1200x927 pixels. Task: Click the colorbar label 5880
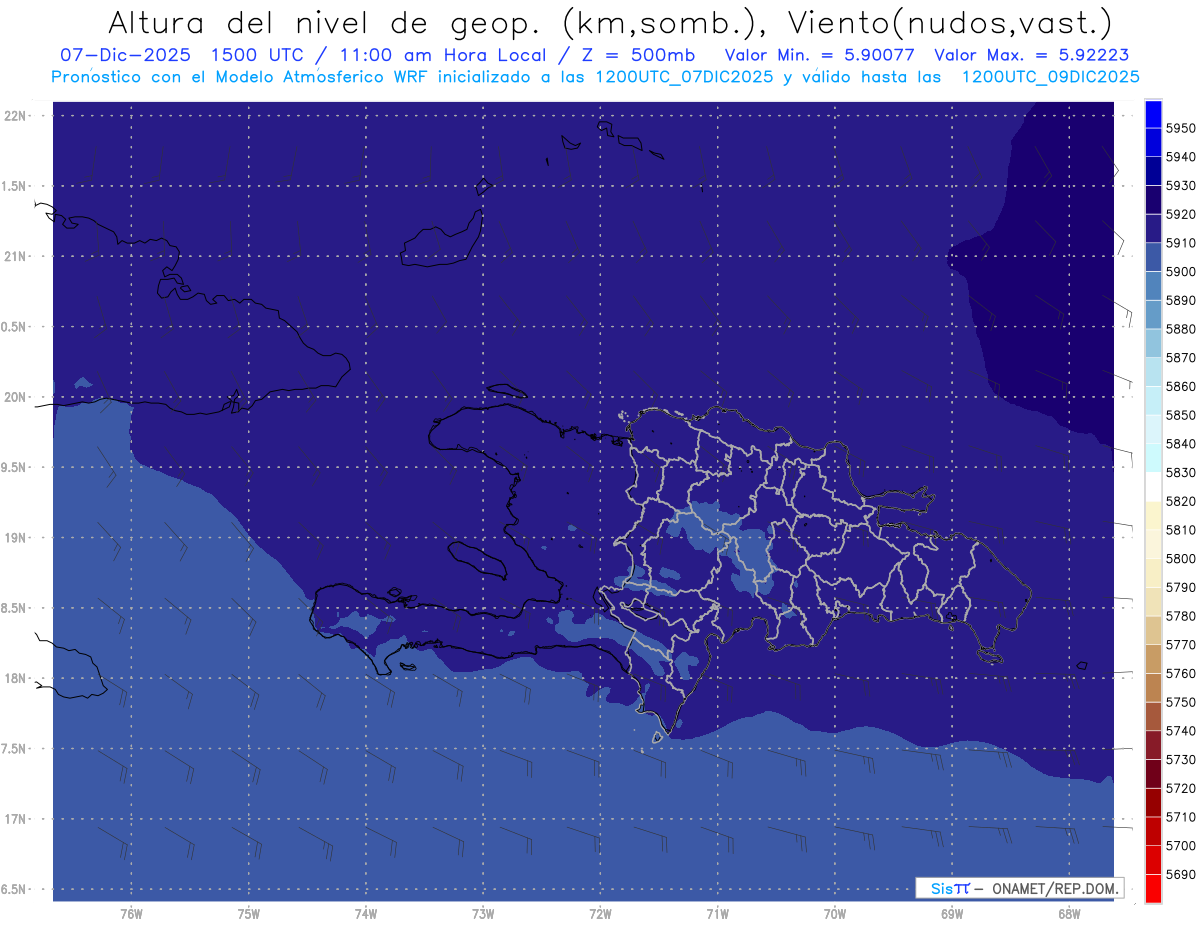pos(1181,330)
